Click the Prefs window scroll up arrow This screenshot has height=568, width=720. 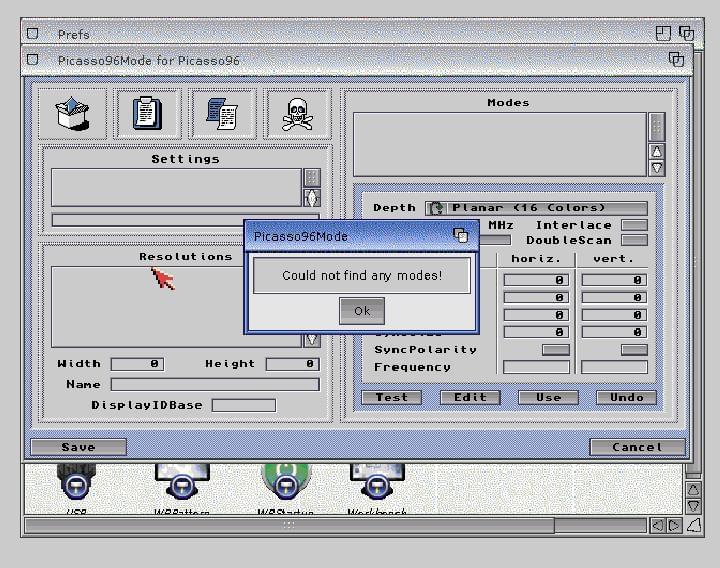click(693, 489)
